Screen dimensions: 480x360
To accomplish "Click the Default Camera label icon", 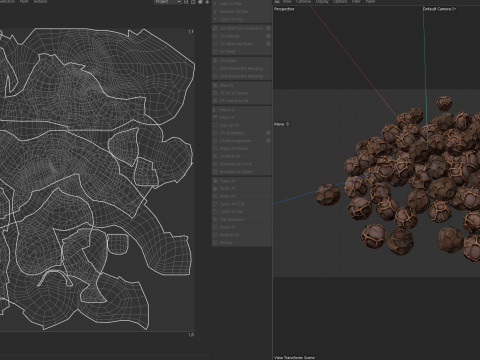I will 454,9.
